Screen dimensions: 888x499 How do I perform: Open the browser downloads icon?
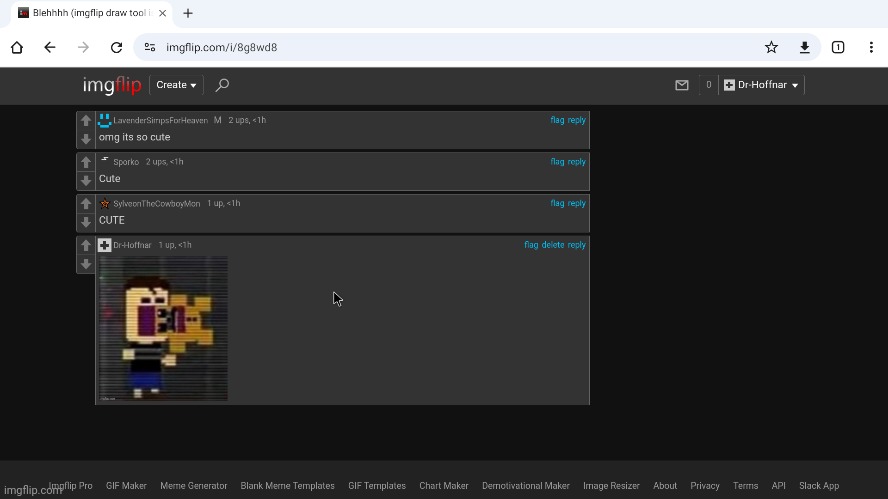[x=804, y=47]
